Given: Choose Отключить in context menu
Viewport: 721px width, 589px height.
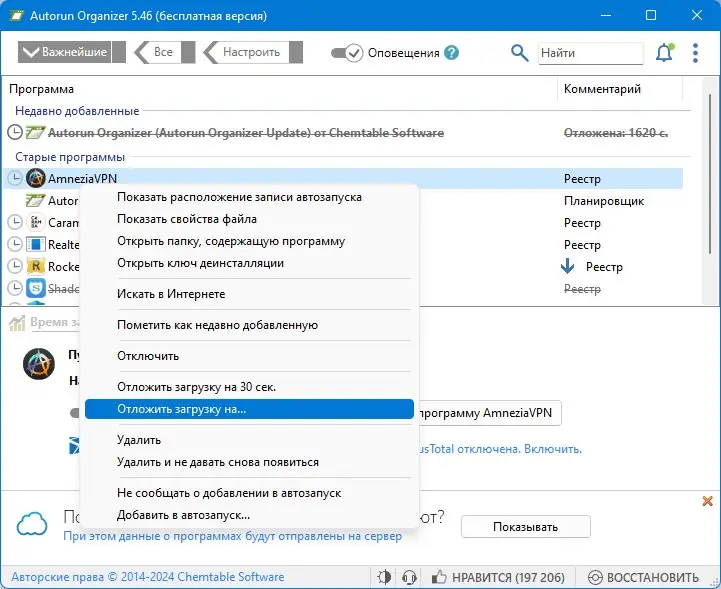Looking at the screenshot, I should pos(249,355).
